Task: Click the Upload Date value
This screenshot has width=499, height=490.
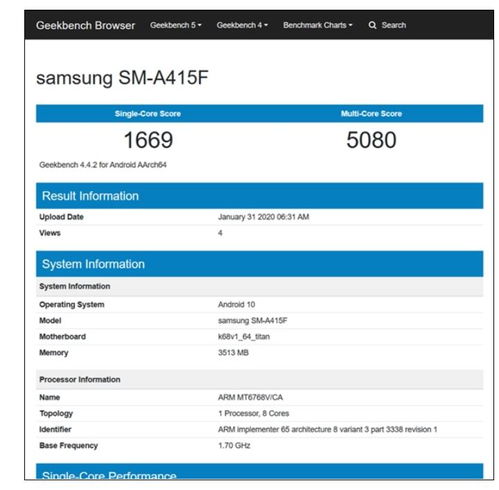Action: 263,217
